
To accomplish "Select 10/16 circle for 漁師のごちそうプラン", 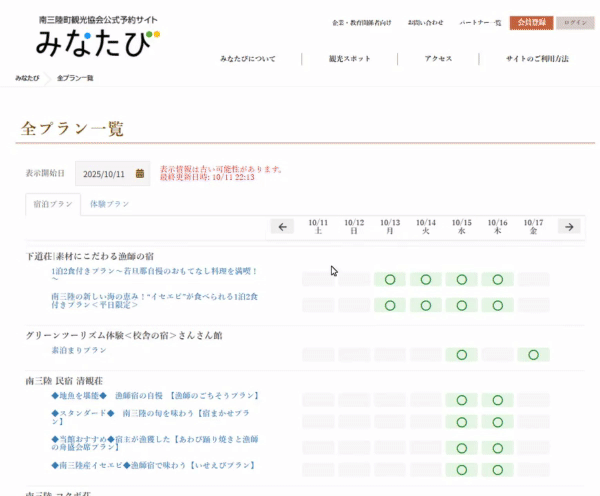I will (x=497, y=400).
